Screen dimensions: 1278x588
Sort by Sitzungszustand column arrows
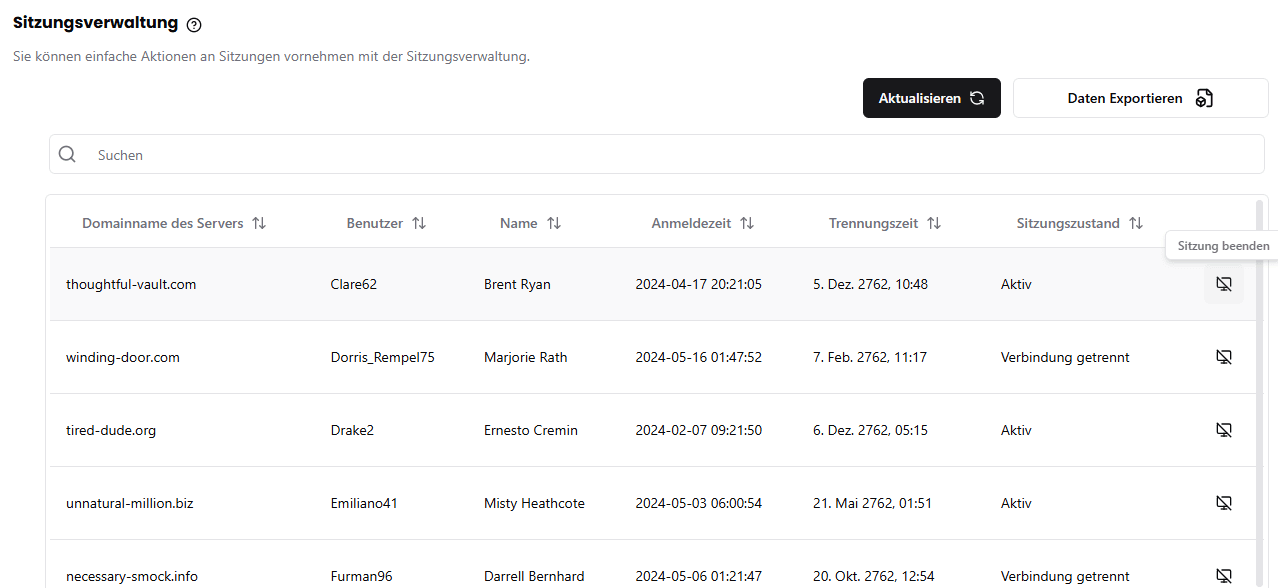1136,223
